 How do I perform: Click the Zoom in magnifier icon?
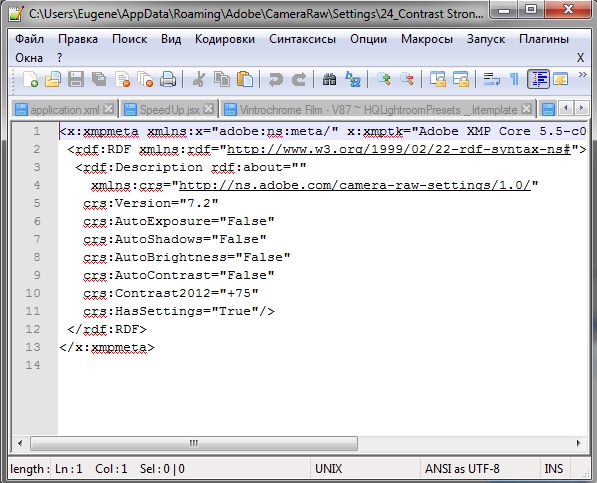[x=383, y=79]
